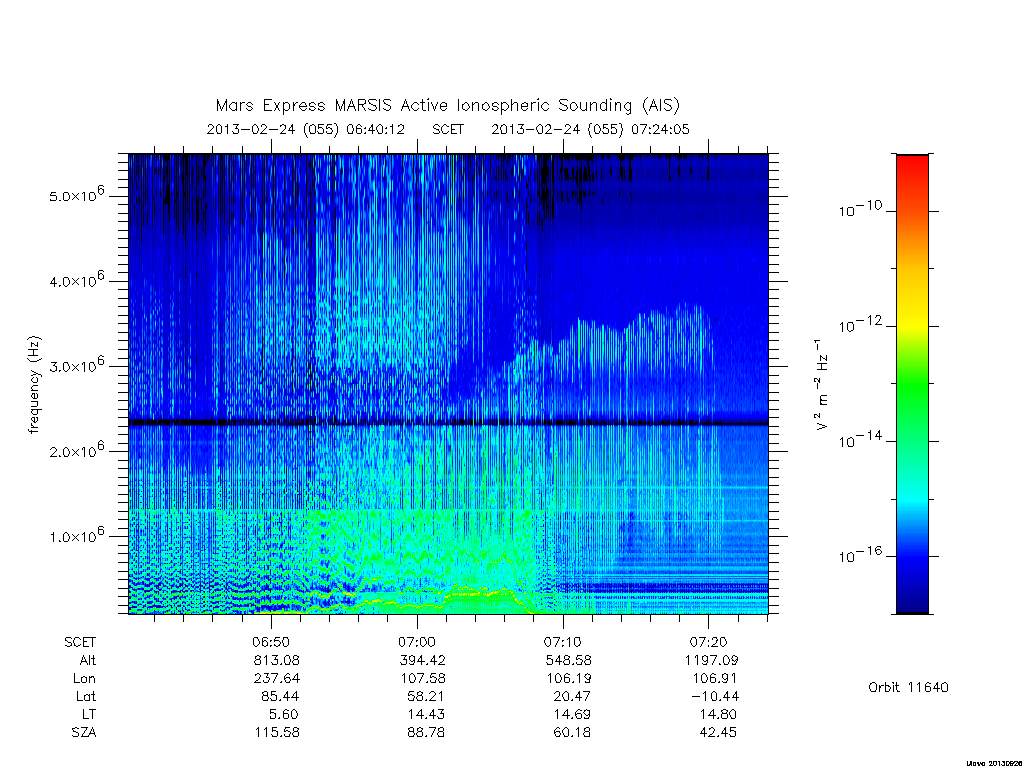This screenshot has height=768, width=1024.
Task: Click the start timestamp 06:40:12 in subtitle
Action: [376, 129]
